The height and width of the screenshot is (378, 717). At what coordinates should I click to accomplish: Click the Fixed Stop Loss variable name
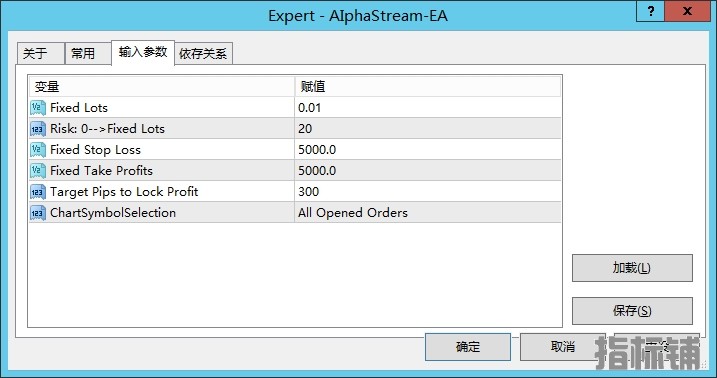pyautogui.click(x=95, y=150)
